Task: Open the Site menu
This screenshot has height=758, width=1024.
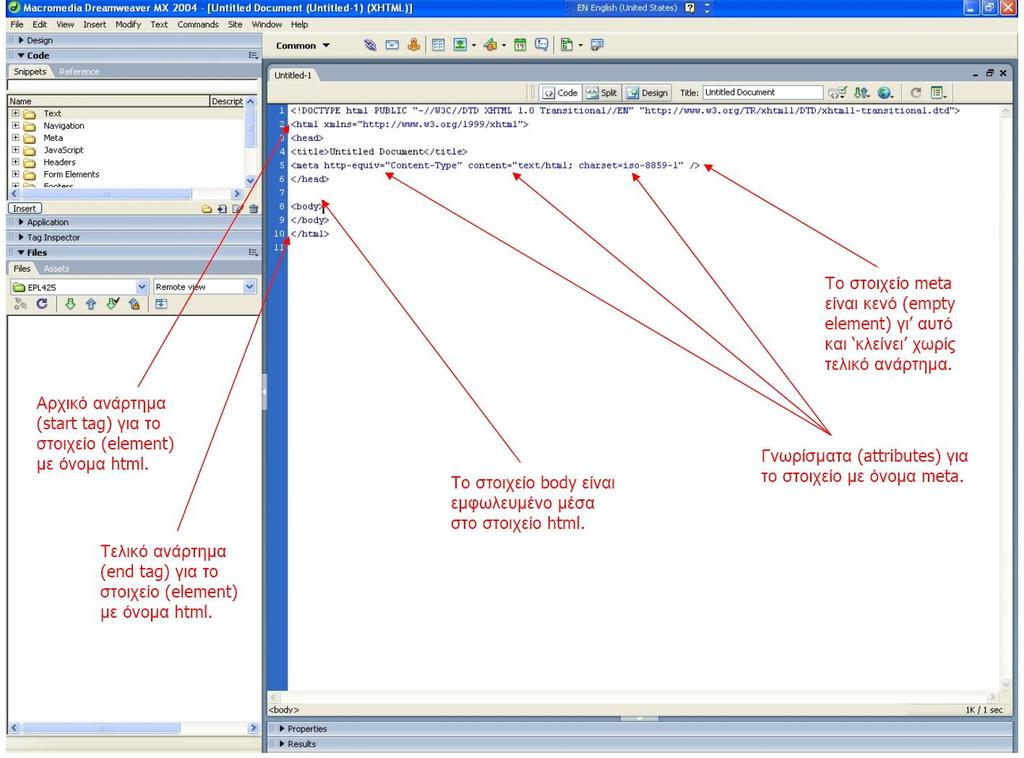Action: click(x=235, y=25)
